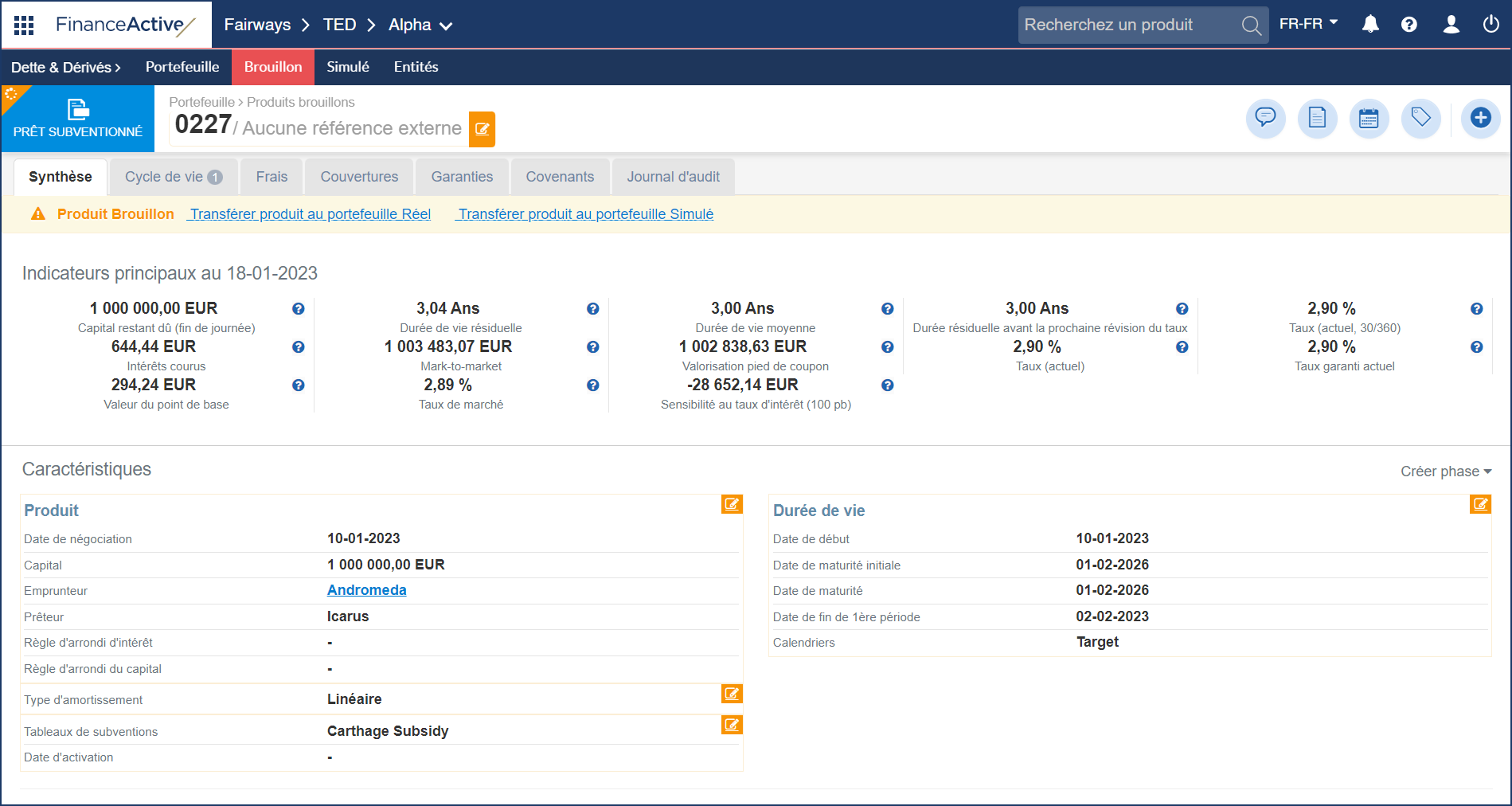Switch to the Cycle de vie tab
Image resolution: width=1512 pixels, height=806 pixels.
tap(173, 177)
